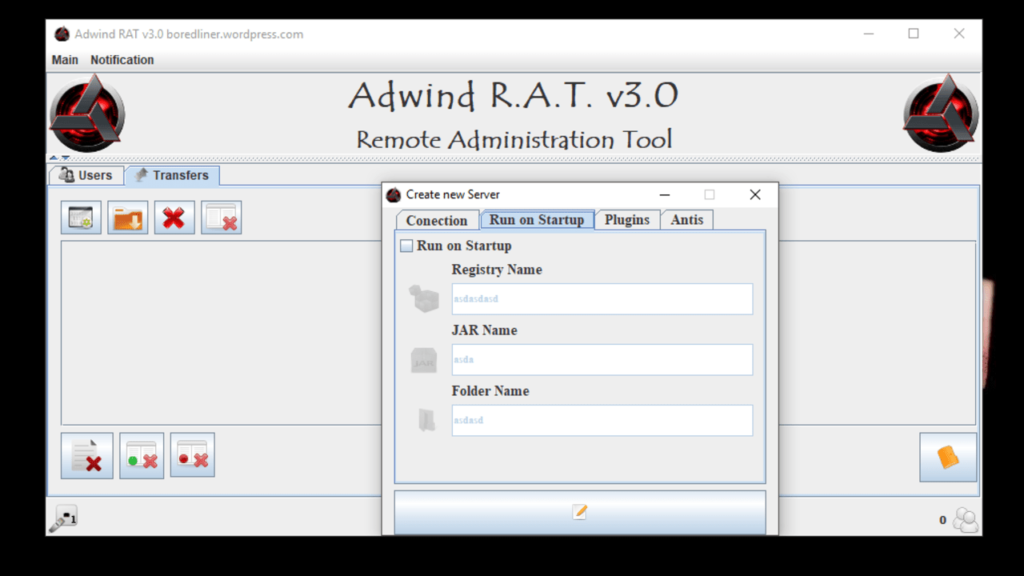The image size is (1024, 576).
Task: Open the Antis tab
Action: coord(687,219)
